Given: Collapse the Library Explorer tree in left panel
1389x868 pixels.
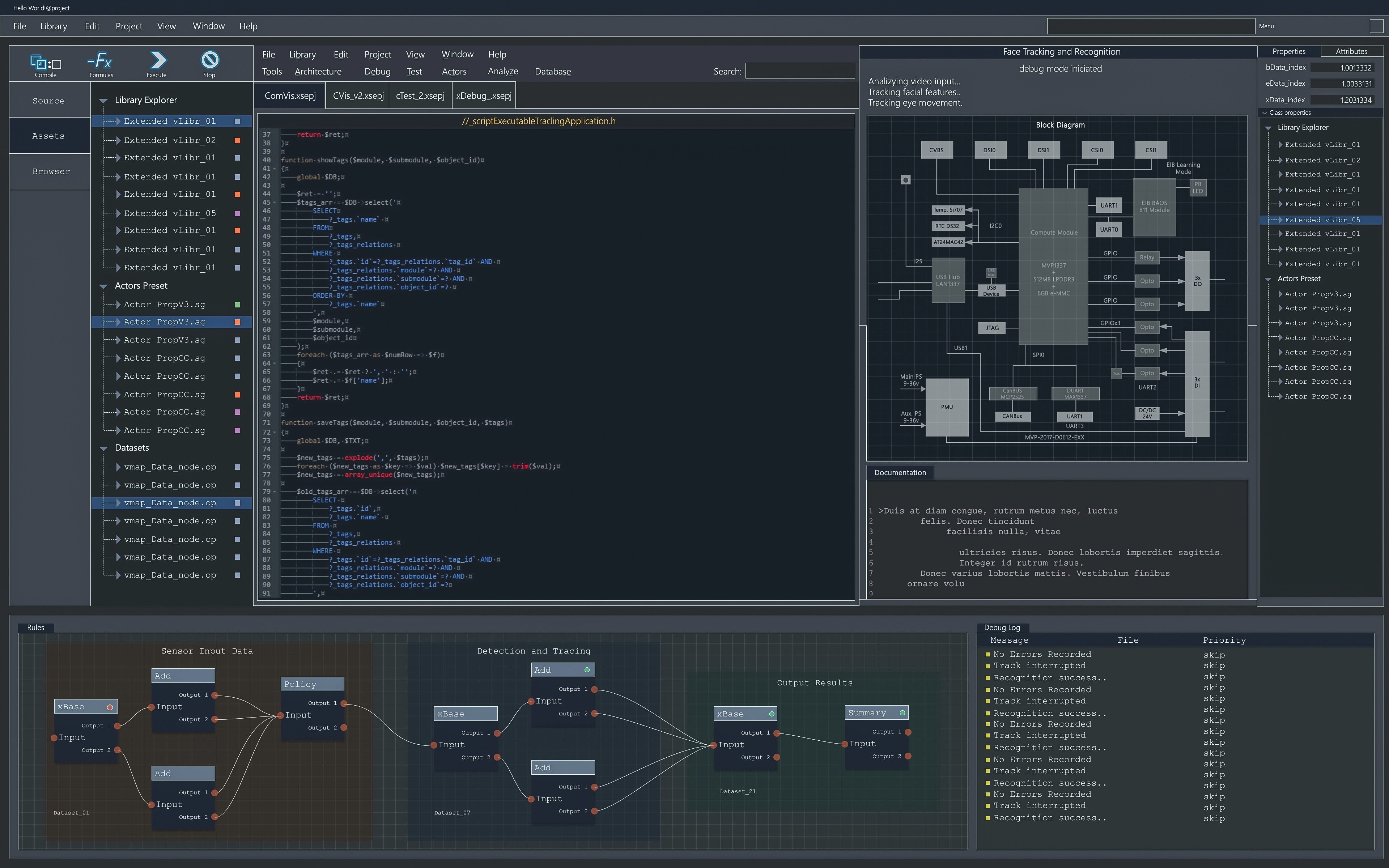Looking at the screenshot, I should [x=103, y=101].
